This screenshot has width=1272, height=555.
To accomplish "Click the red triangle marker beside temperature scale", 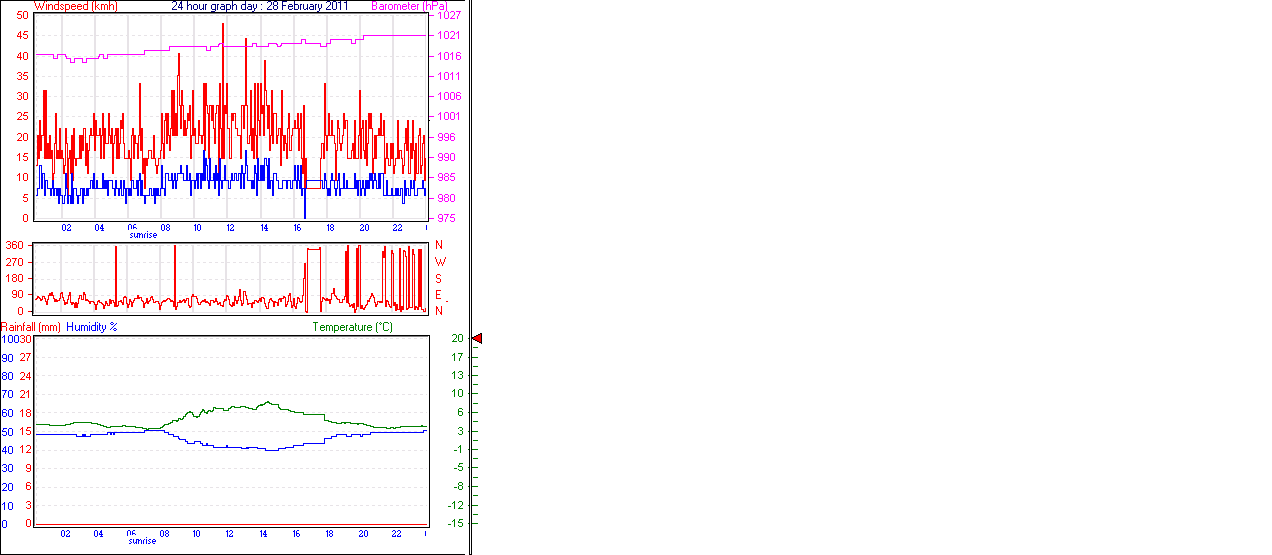I will 477,339.
